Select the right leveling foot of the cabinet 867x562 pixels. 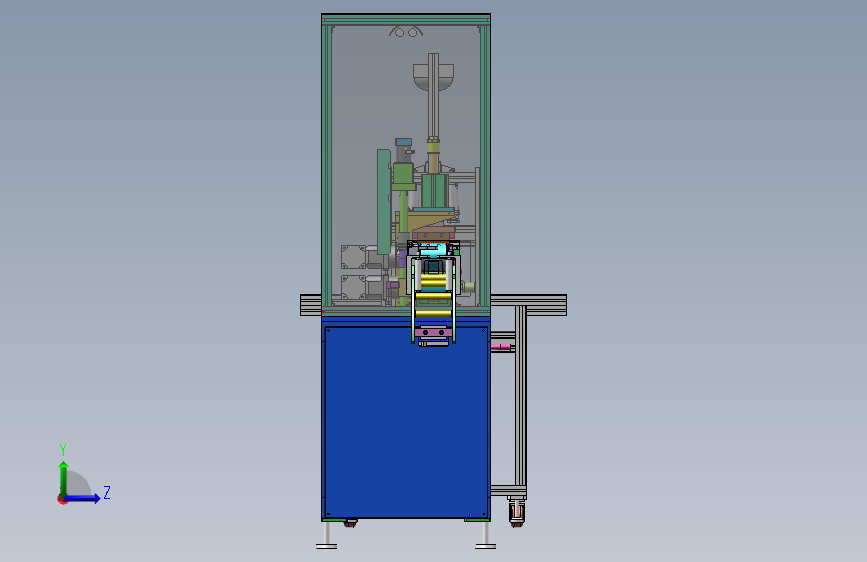485,535
